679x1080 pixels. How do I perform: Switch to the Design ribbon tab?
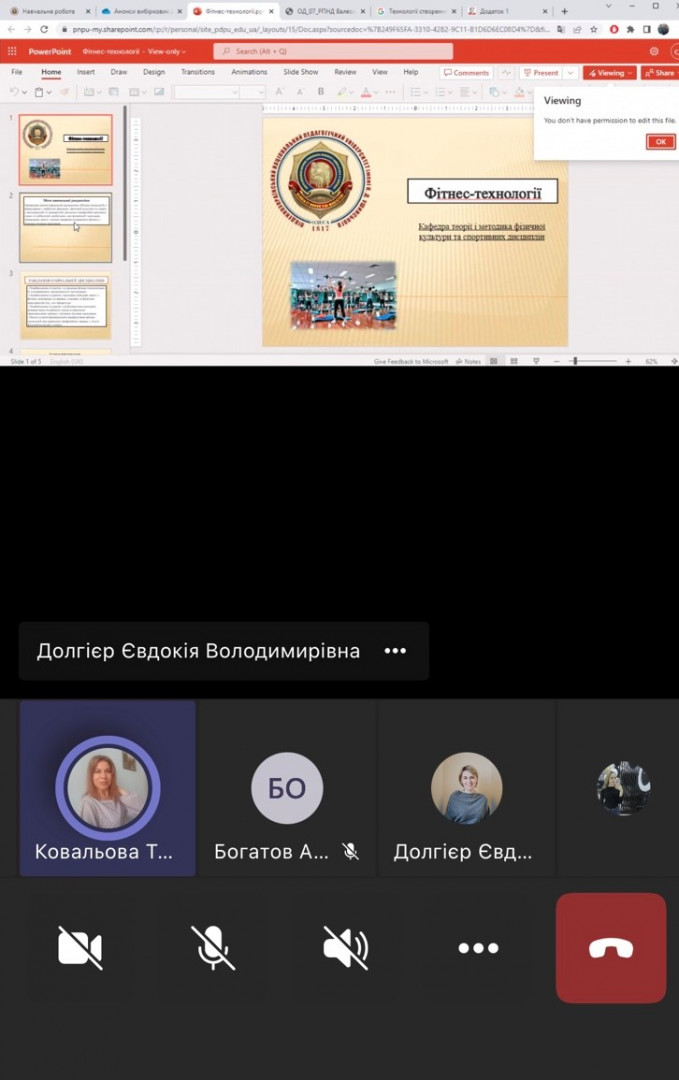[x=154, y=72]
